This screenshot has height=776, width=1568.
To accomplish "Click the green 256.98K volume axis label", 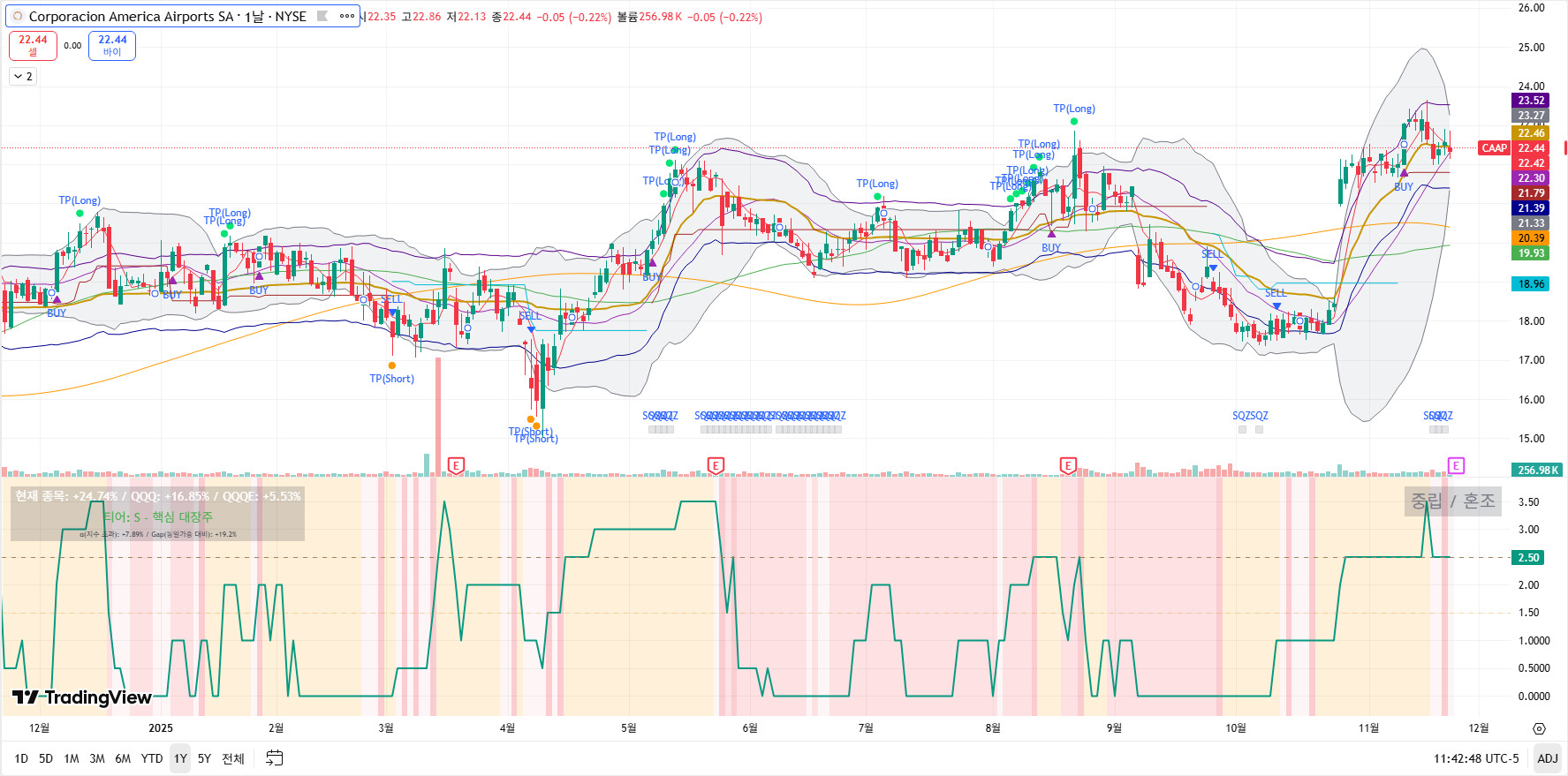I will (x=1537, y=471).
